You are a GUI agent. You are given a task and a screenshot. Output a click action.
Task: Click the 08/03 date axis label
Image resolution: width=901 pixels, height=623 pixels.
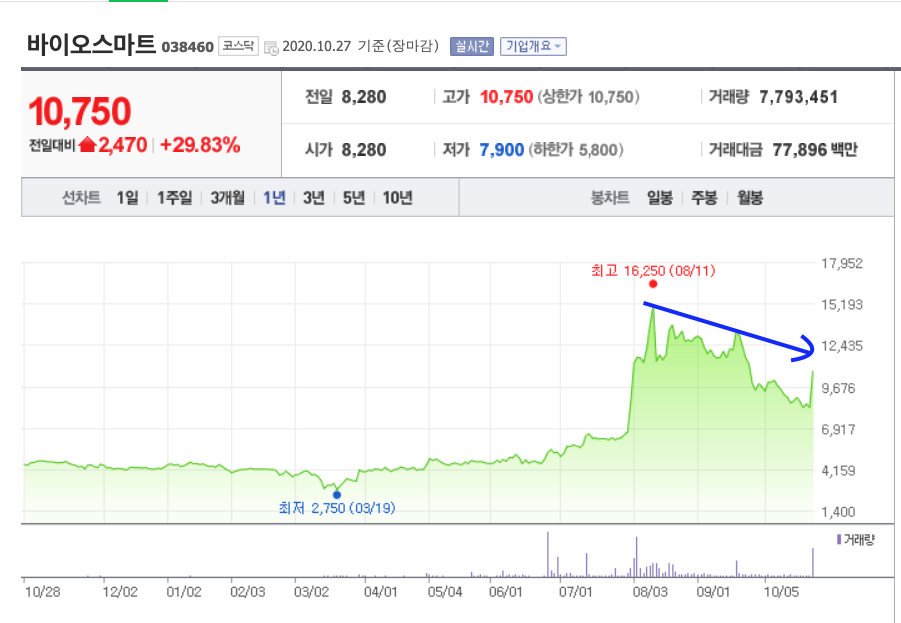pyautogui.click(x=650, y=592)
